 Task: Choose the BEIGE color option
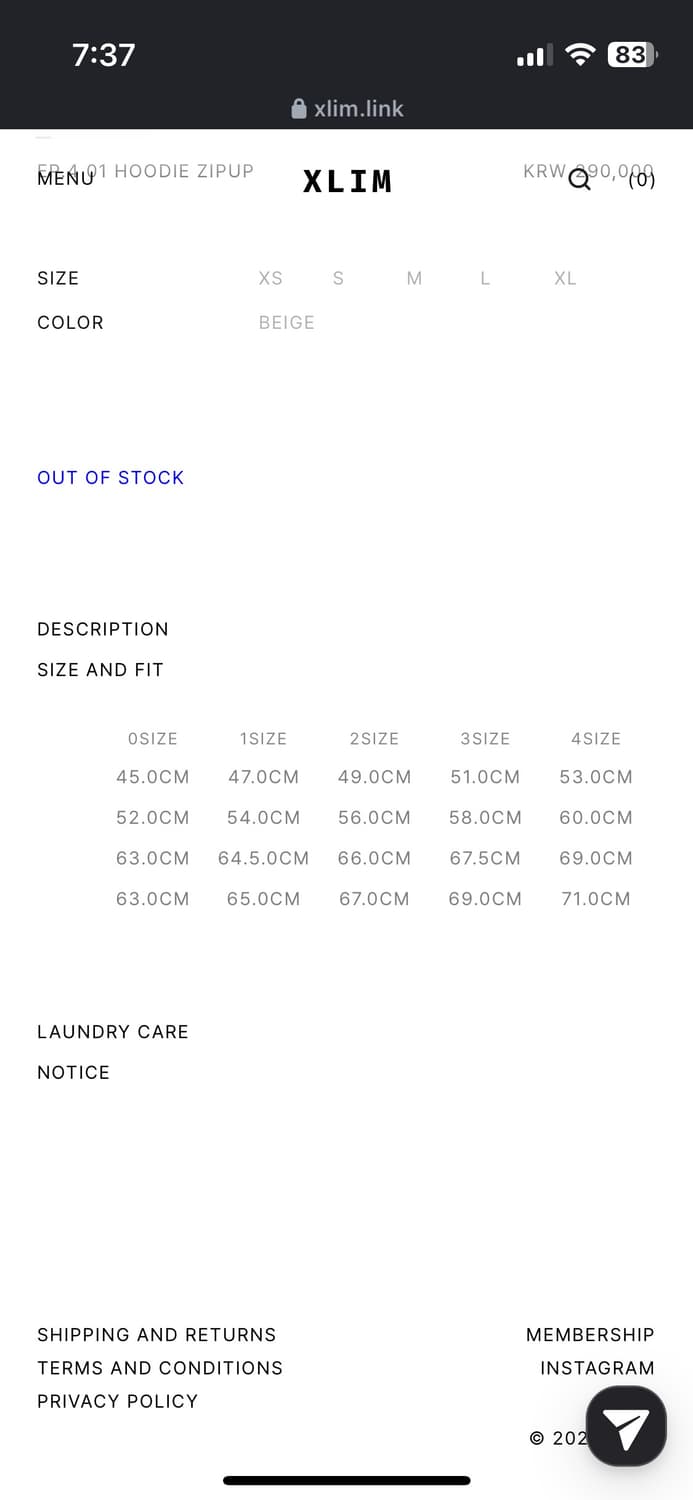click(x=287, y=322)
